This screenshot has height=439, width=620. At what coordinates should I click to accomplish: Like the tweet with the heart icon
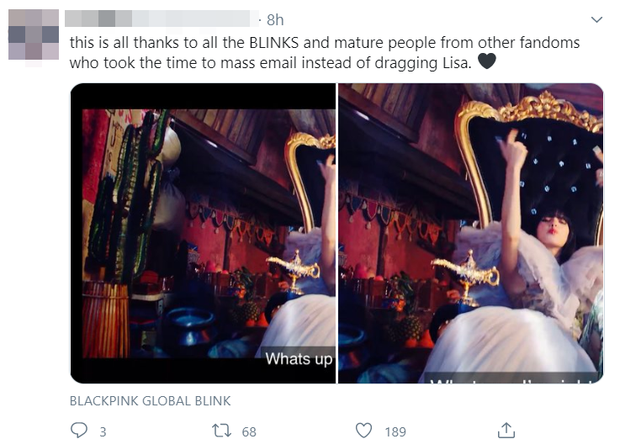[364, 430]
